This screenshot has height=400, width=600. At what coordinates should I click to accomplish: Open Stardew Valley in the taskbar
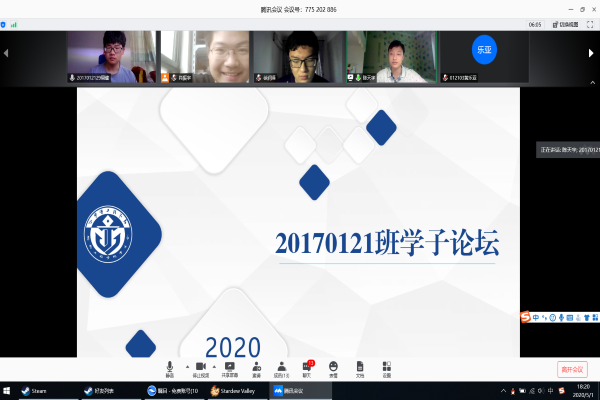pyautogui.click(x=235, y=391)
